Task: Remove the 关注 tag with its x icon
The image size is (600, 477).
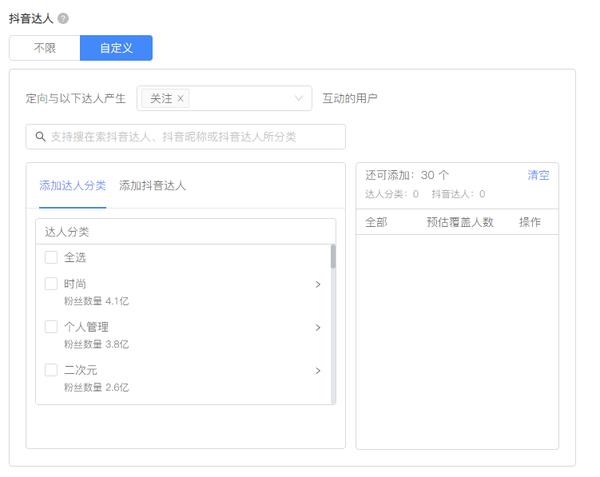Action: click(181, 99)
